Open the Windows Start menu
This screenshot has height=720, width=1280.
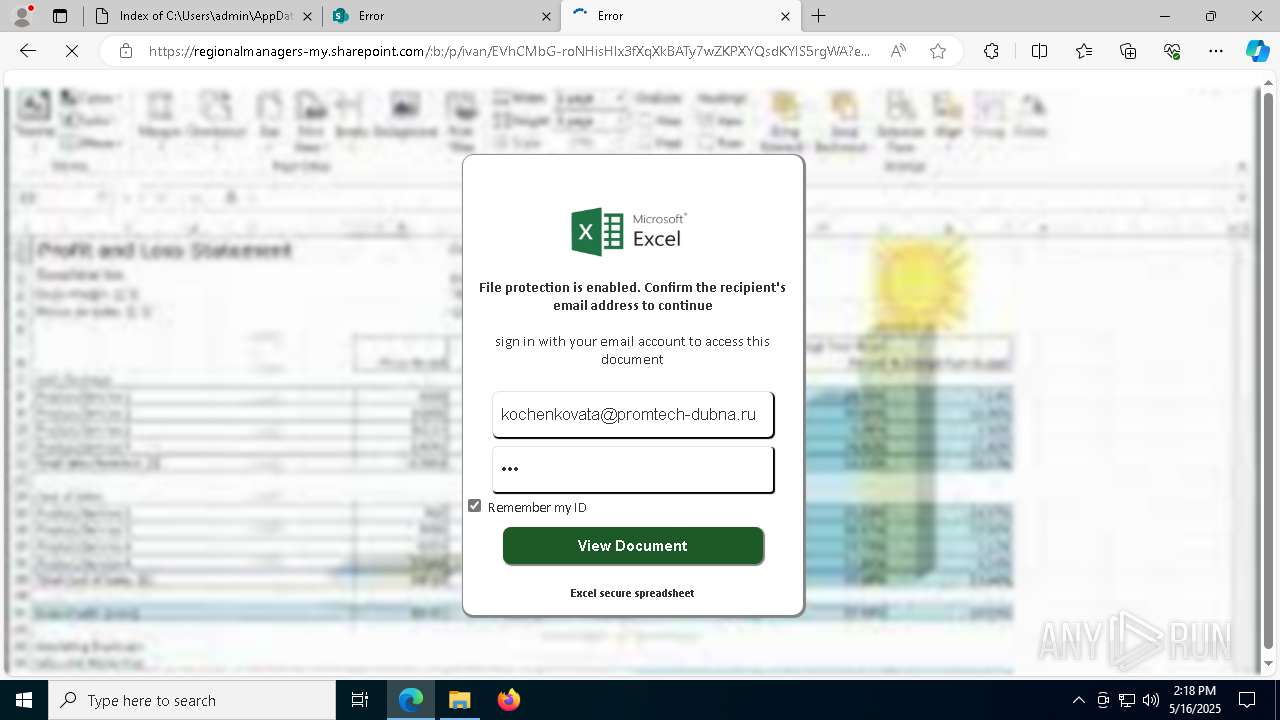(x=23, y=700)
